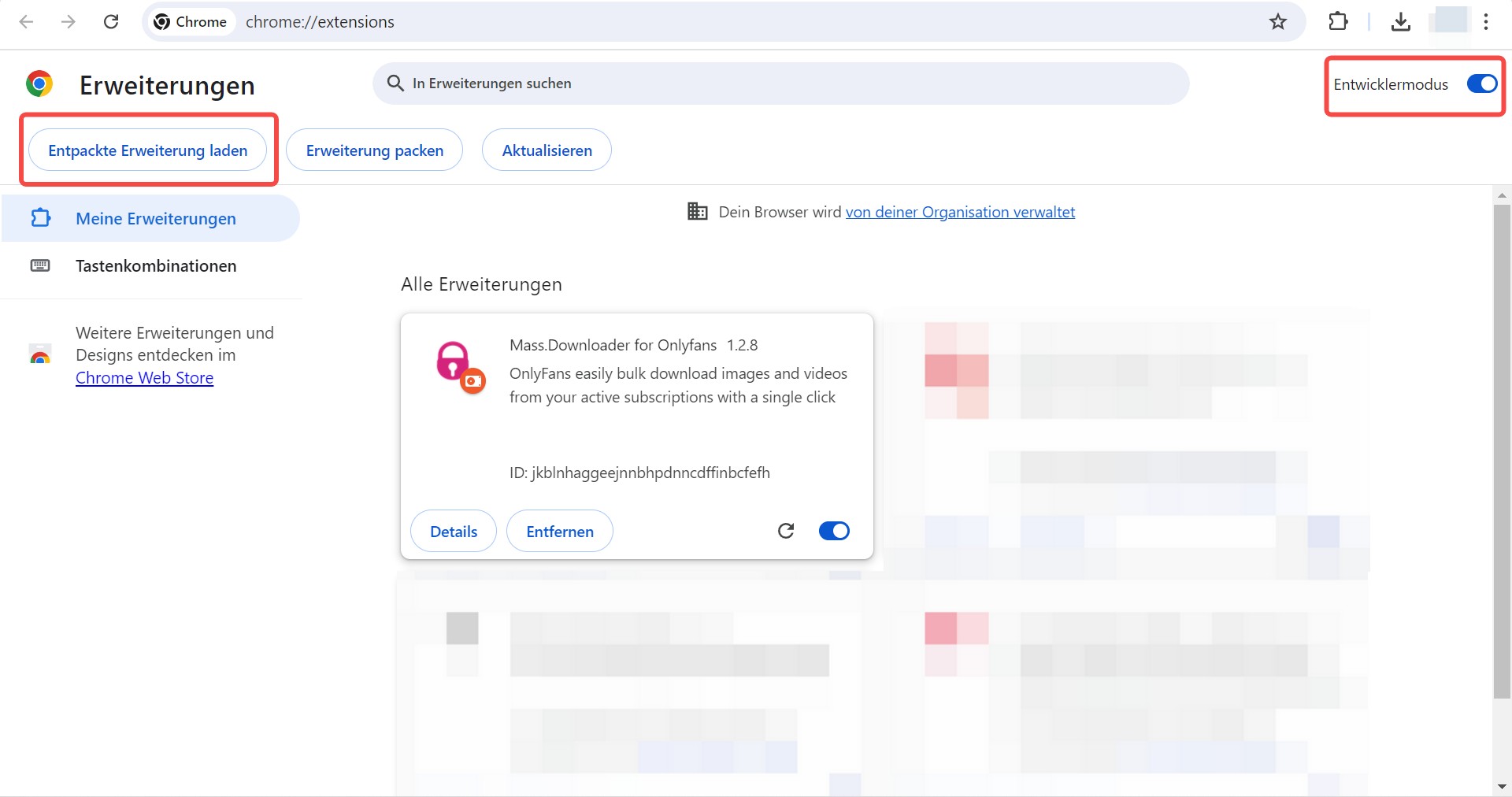Click the Chrome site info chip
This screenshot has width=1512, height=797.
(191, 21)
